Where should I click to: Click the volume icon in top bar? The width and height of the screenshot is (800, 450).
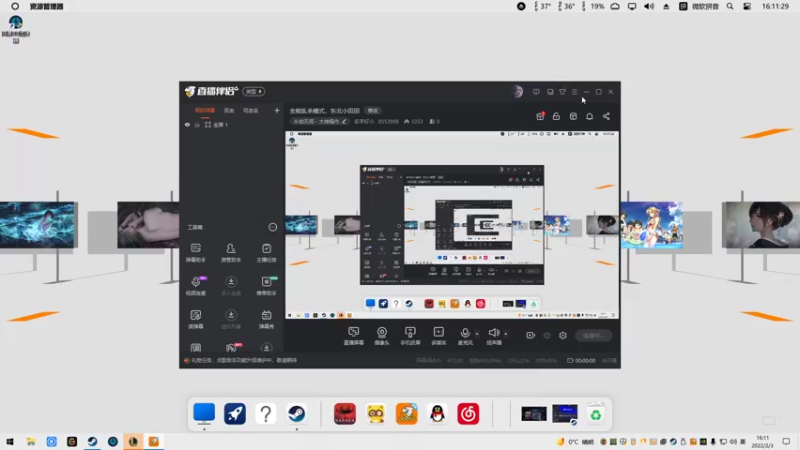[649, 7]
